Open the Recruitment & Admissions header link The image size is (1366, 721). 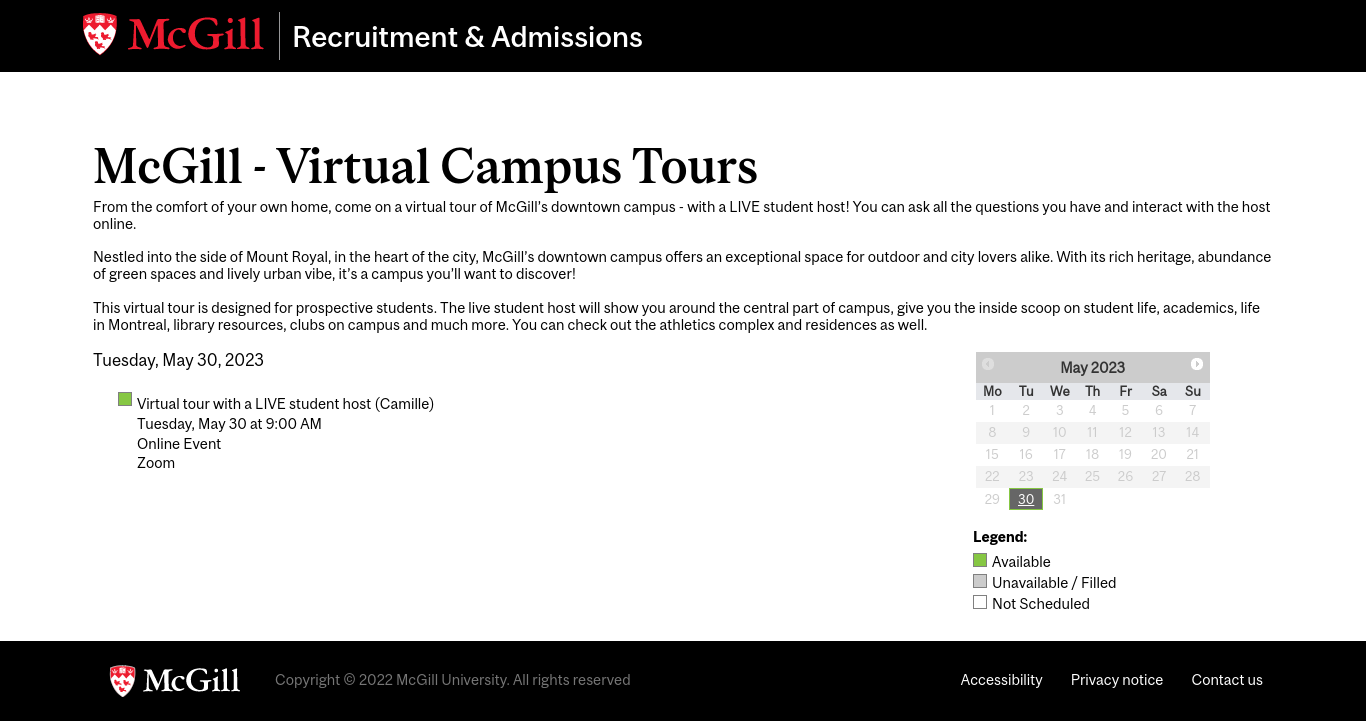click(467, 37)
